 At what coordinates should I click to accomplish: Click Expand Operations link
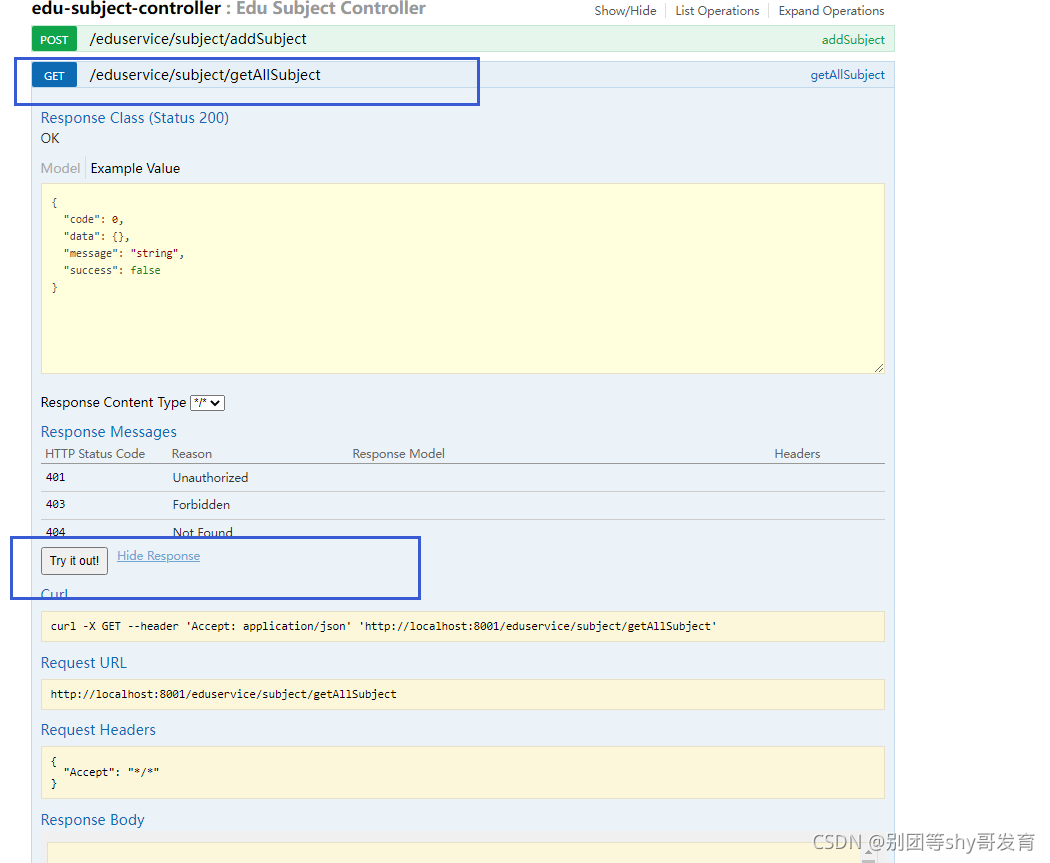point(831,11)
